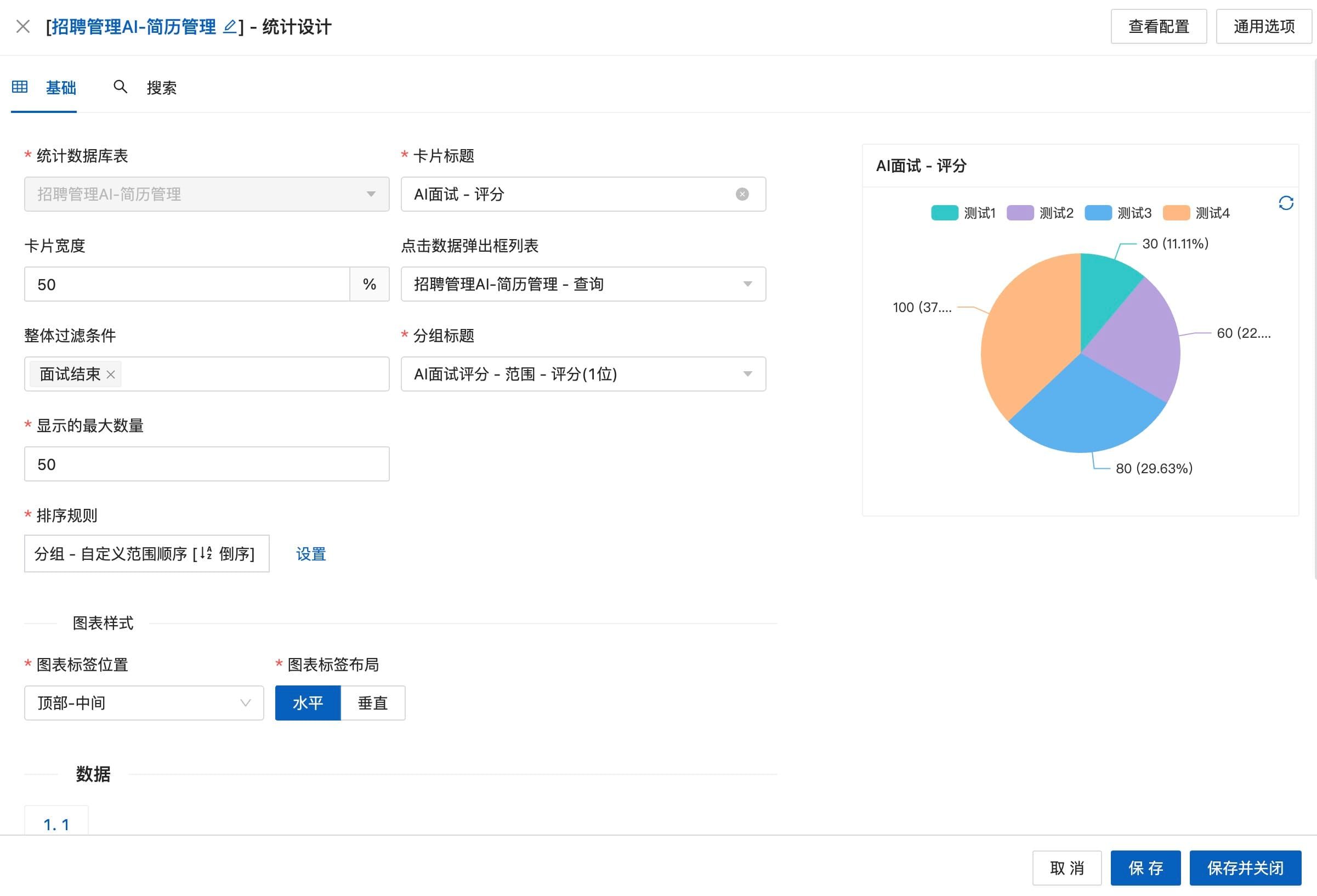Screen dimensions: 1317x896
Task: Click 取消 button
Action: point(1066,867)
